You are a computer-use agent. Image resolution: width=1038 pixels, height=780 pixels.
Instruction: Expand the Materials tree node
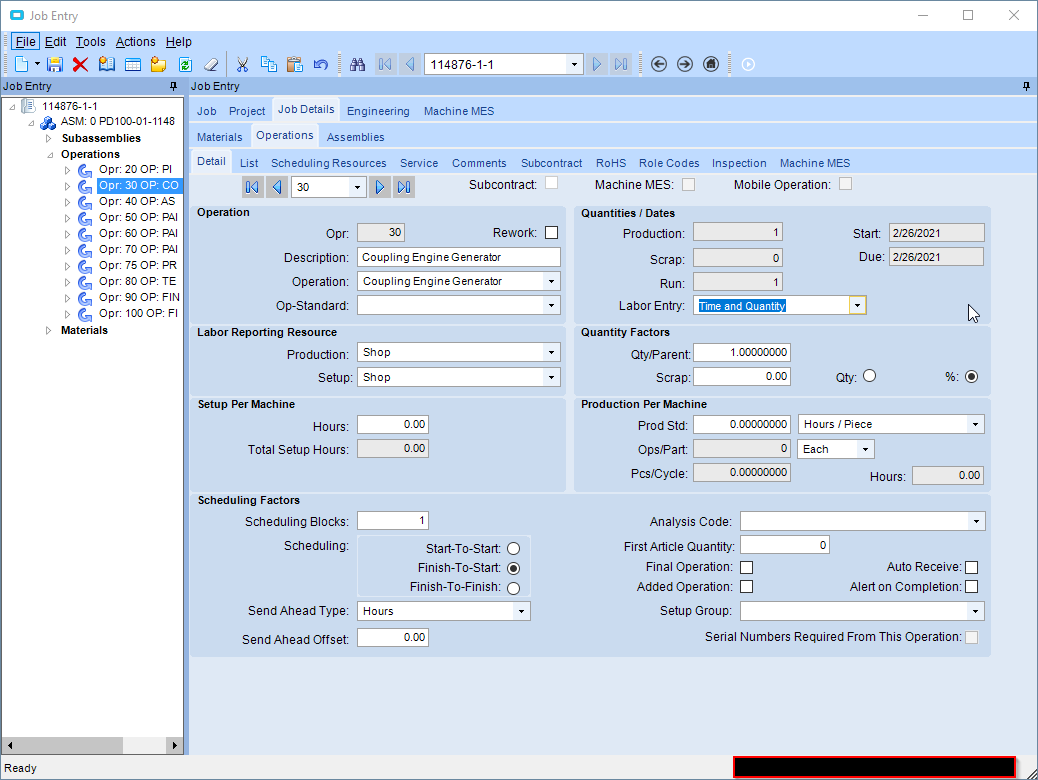click(x=48, y=330)
